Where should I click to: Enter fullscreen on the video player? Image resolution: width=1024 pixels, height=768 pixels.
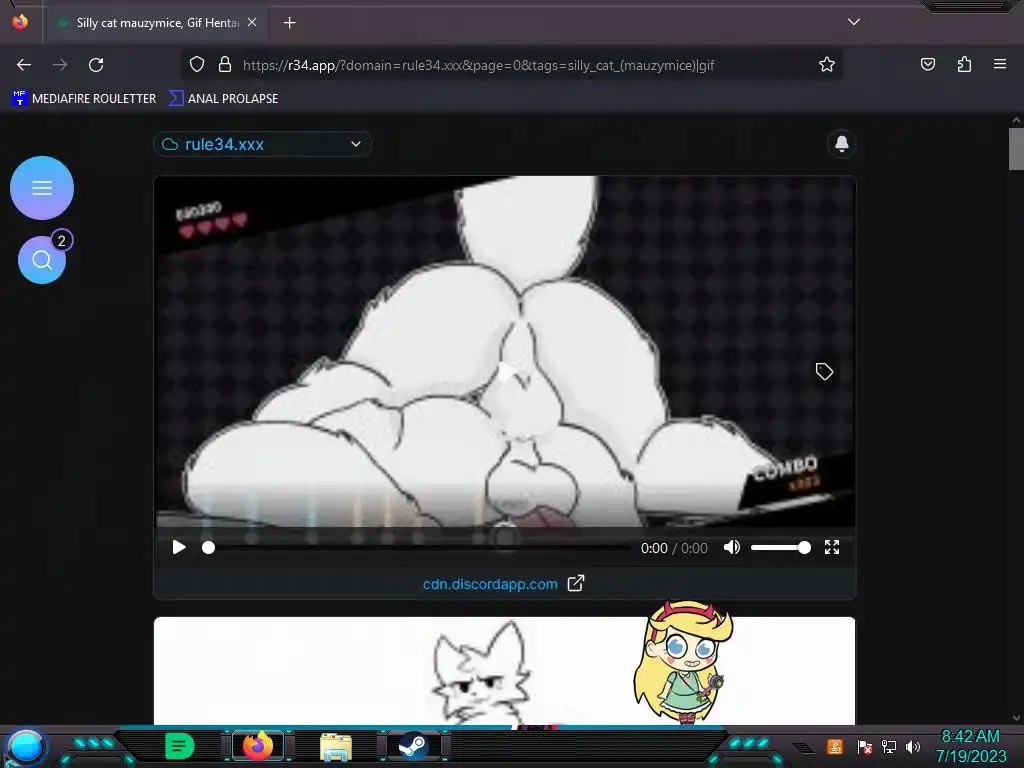pyautogui.click(x=831, y=547)
